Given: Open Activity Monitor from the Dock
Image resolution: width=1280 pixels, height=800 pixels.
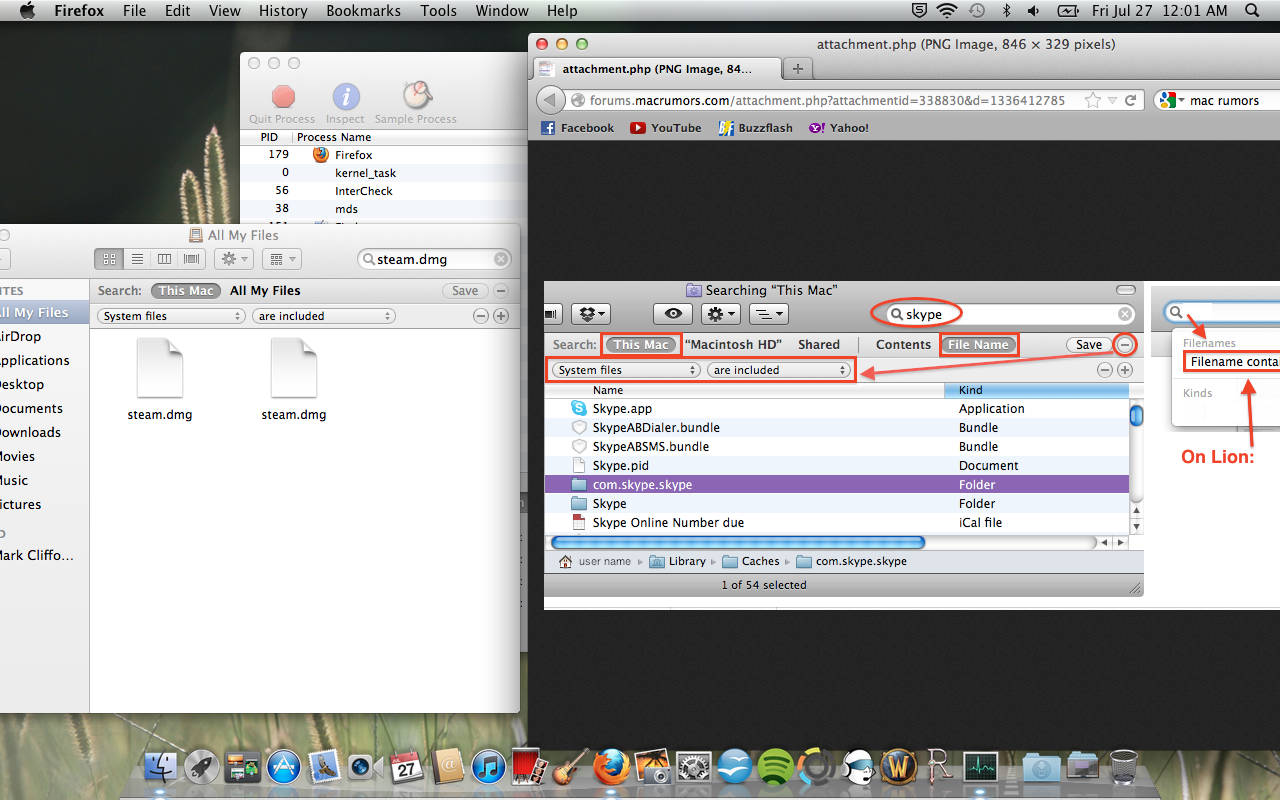Looking at the screenshot, I should point(980,768).
